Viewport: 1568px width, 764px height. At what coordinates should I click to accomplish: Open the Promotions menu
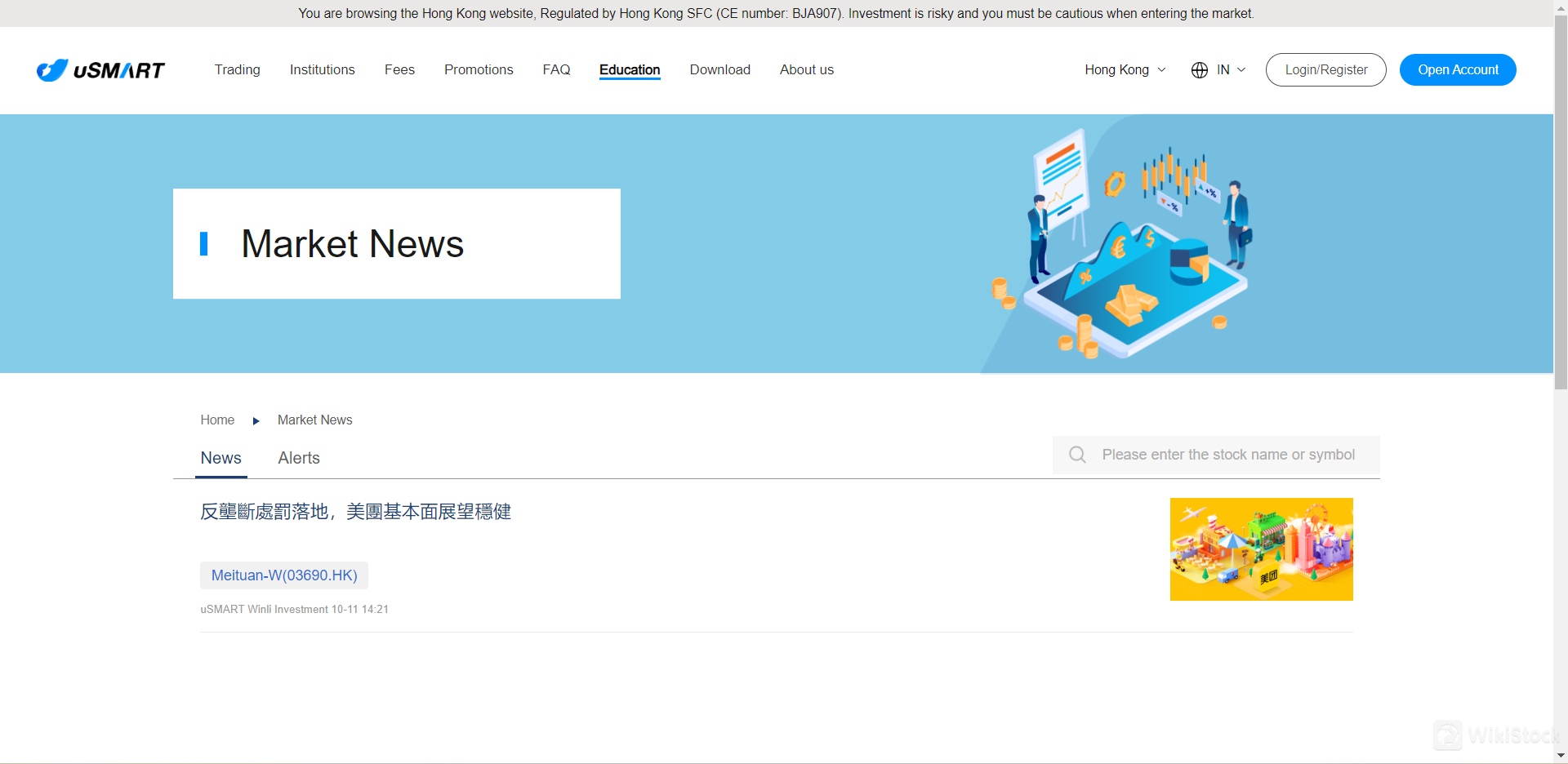coord(479,70)
